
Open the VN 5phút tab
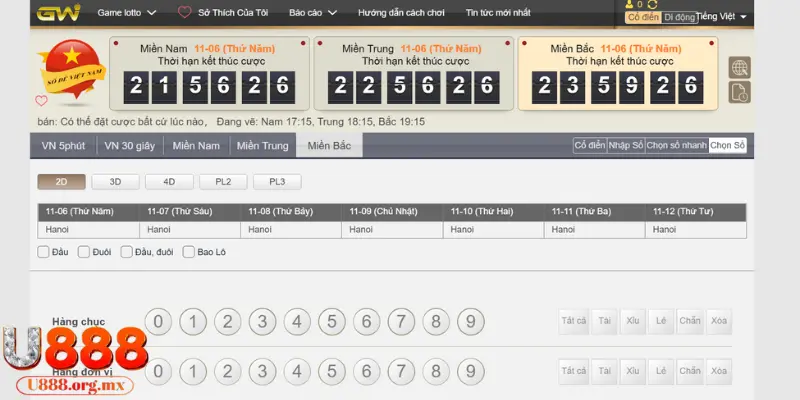tap(63, 146)
